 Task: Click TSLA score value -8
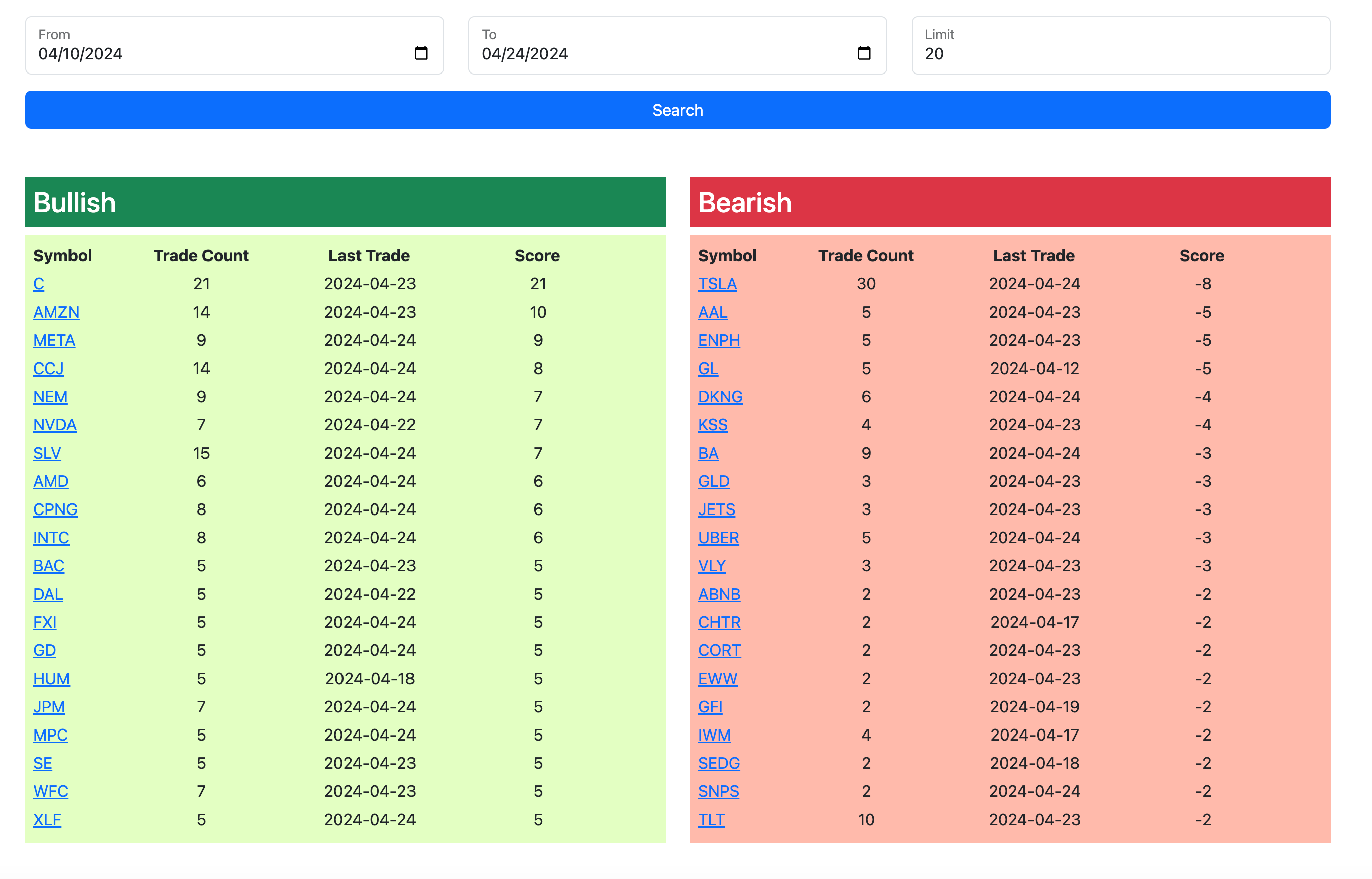pyautogui.click(x=1203, y=283)
